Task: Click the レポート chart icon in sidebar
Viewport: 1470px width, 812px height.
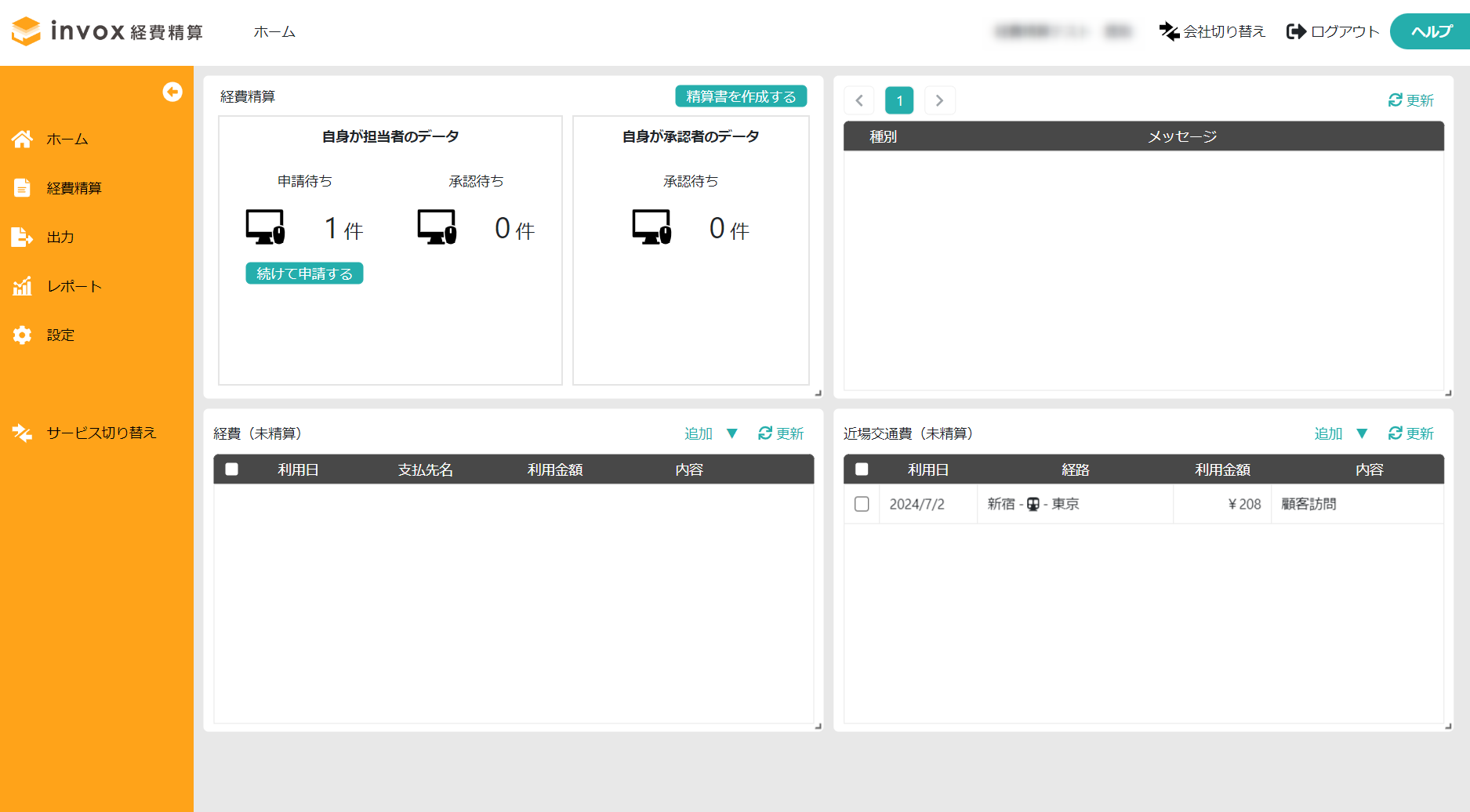Action: pyautogui.click(x=22, y=286)
